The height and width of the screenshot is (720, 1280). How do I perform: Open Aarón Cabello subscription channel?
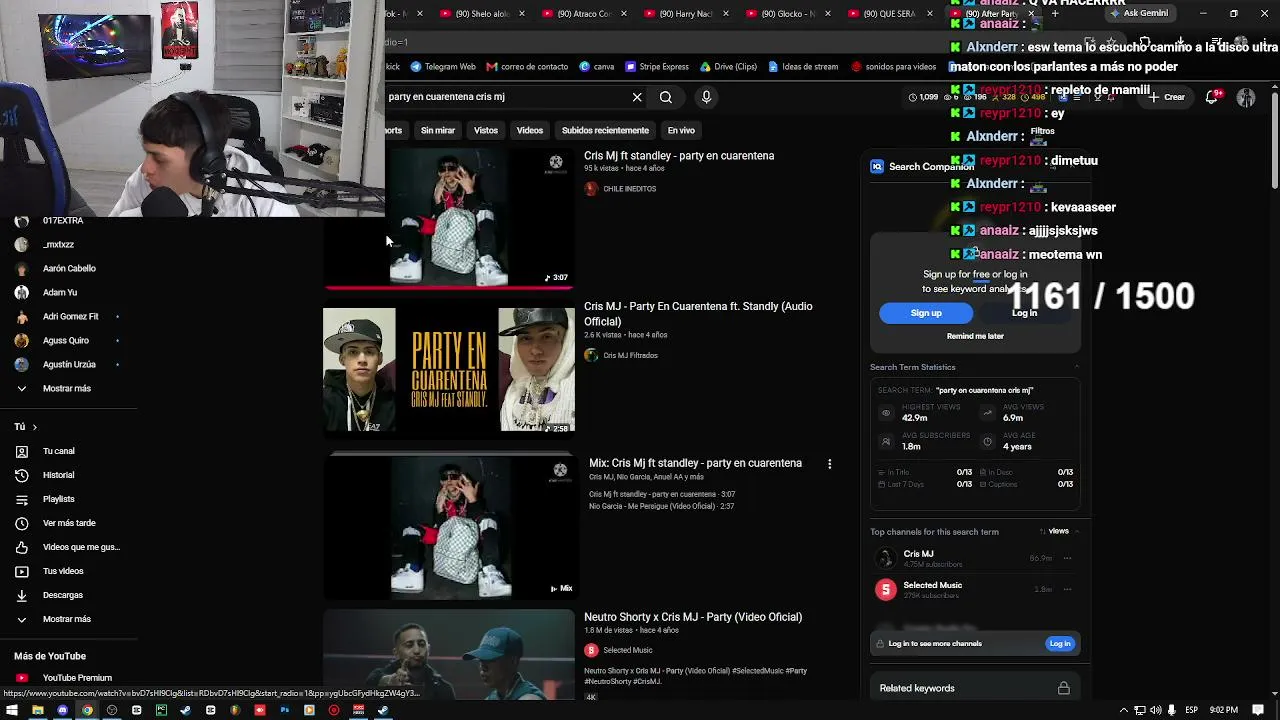(x=69, y=268)
